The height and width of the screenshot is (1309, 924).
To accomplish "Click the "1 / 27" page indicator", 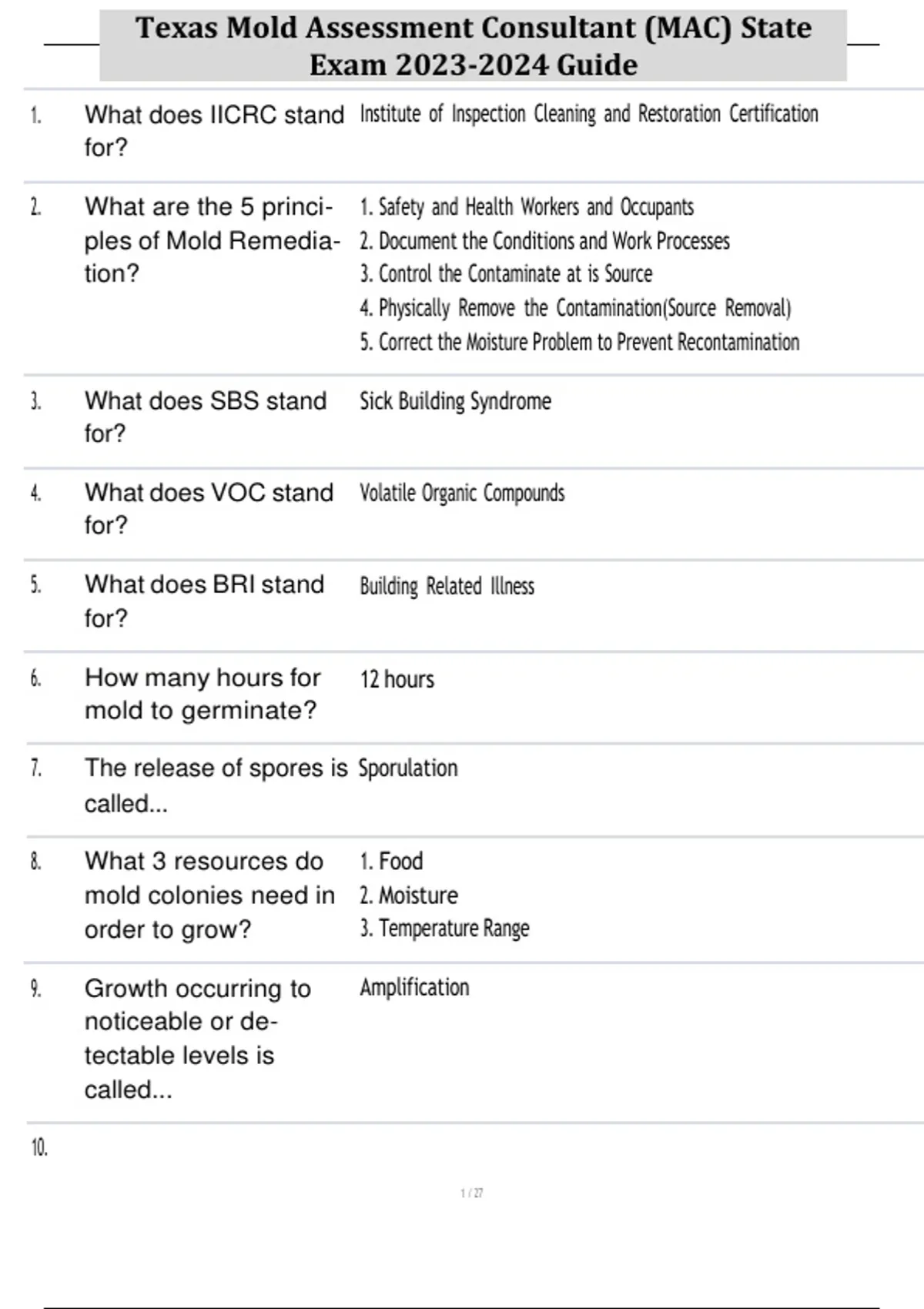I will [x=471, y=1193].
